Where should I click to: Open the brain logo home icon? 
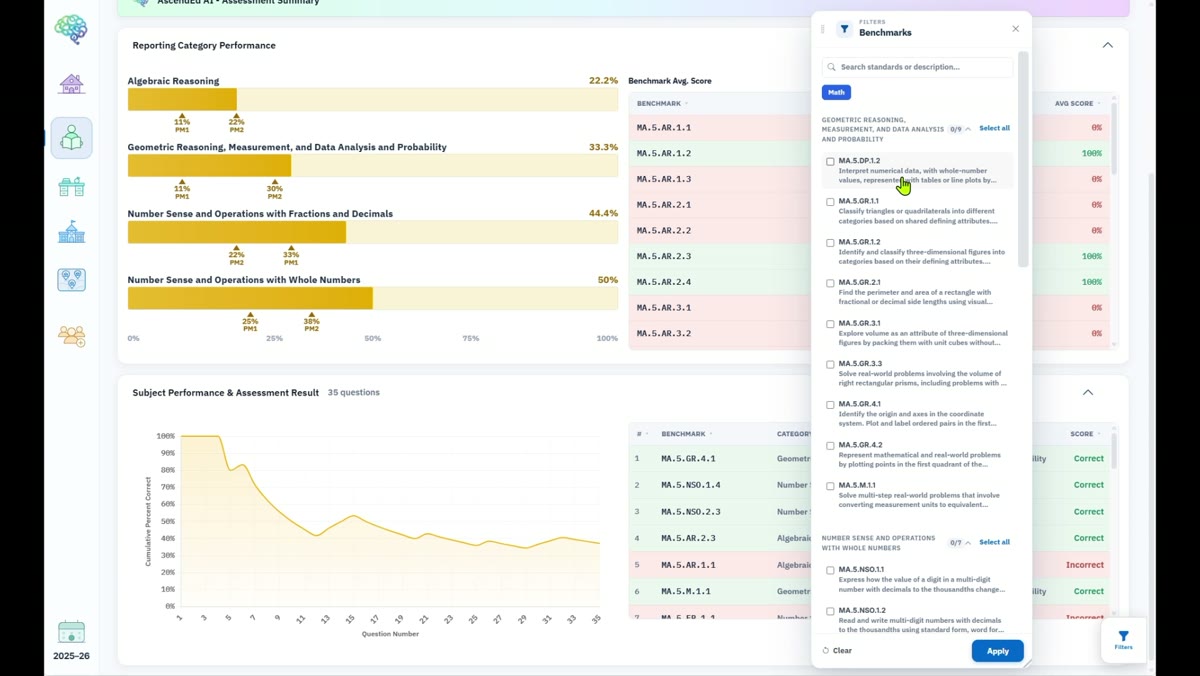point(71,29)
